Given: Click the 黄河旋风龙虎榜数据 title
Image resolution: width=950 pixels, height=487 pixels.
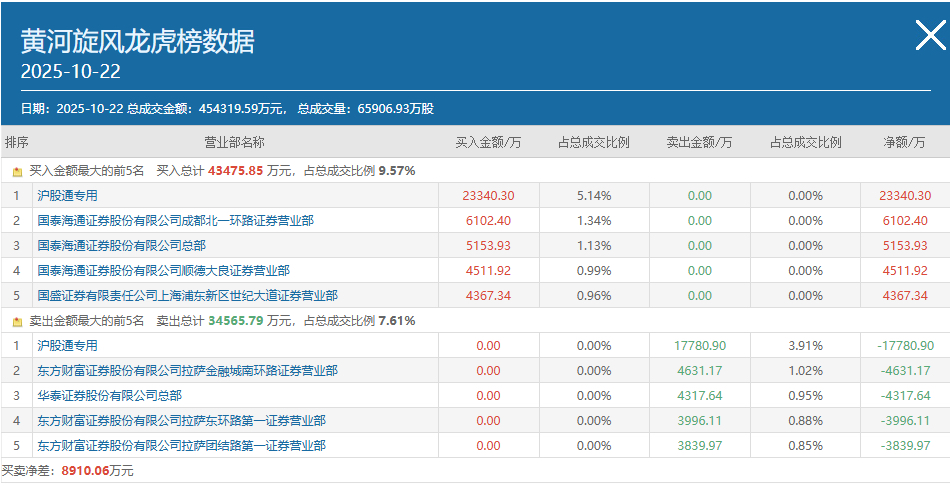Looking at the screenshot, I should click(x=138, y=42).
